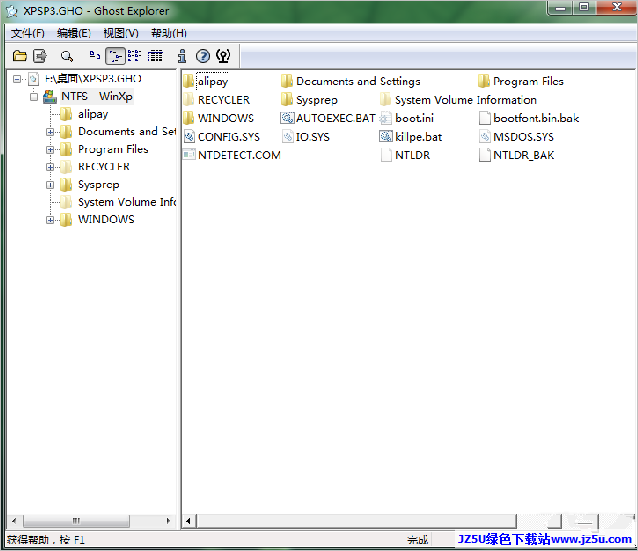The image size is (638, 551).
Task: Select Documents and Settings folder in list
Action: click(351, 81)
